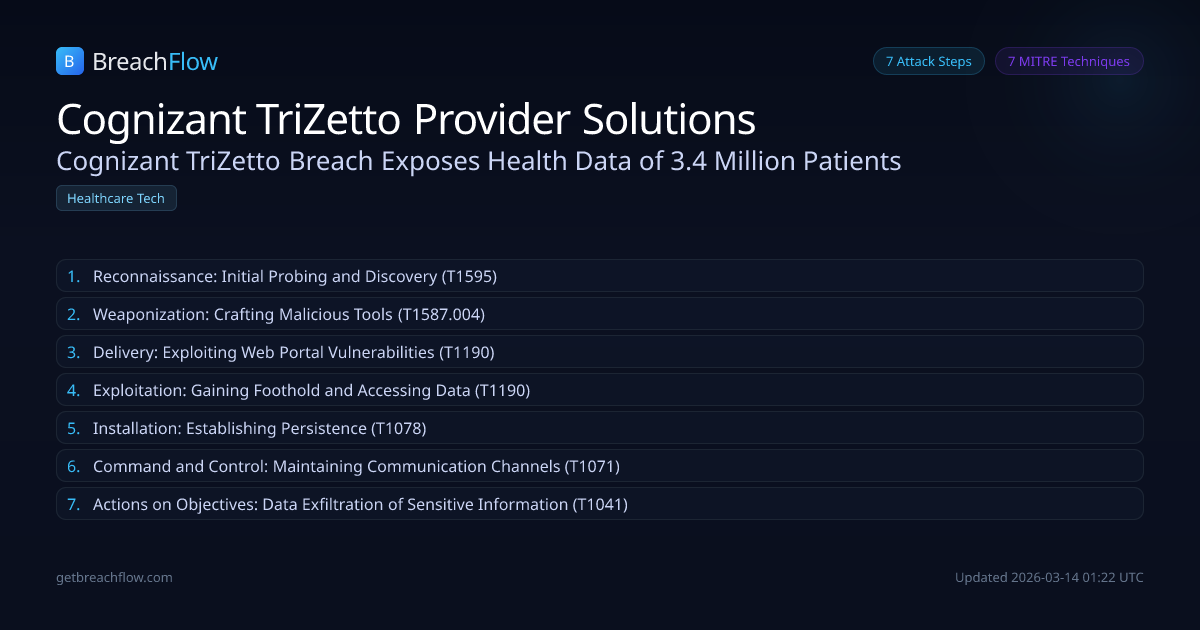The height and width of the screenshot is (630, 1200).
Task: Click the T1041 technique ID text
Action: click(600, 504)
